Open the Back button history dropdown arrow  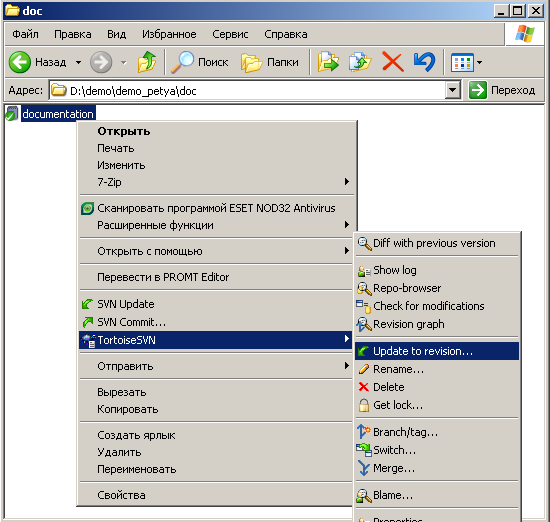pyautogui.click(x=79, y=62)
